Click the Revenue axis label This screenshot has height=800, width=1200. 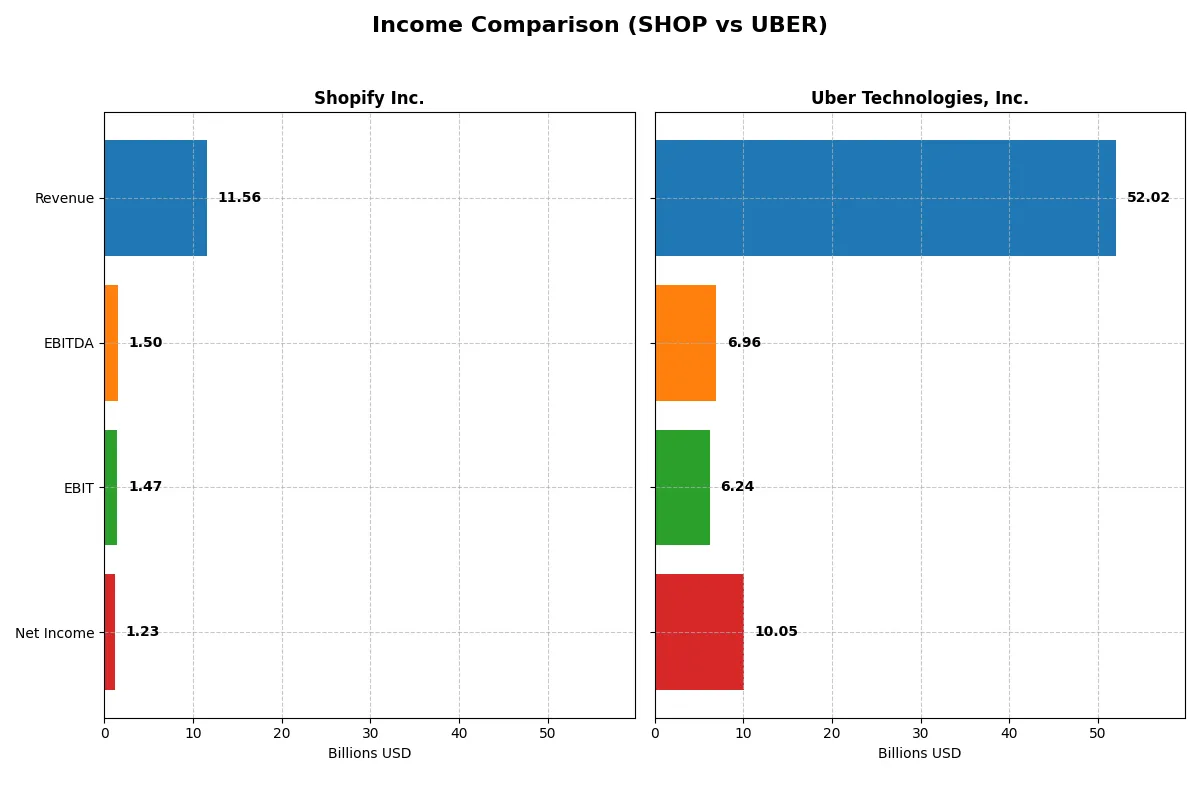(65, 198)
